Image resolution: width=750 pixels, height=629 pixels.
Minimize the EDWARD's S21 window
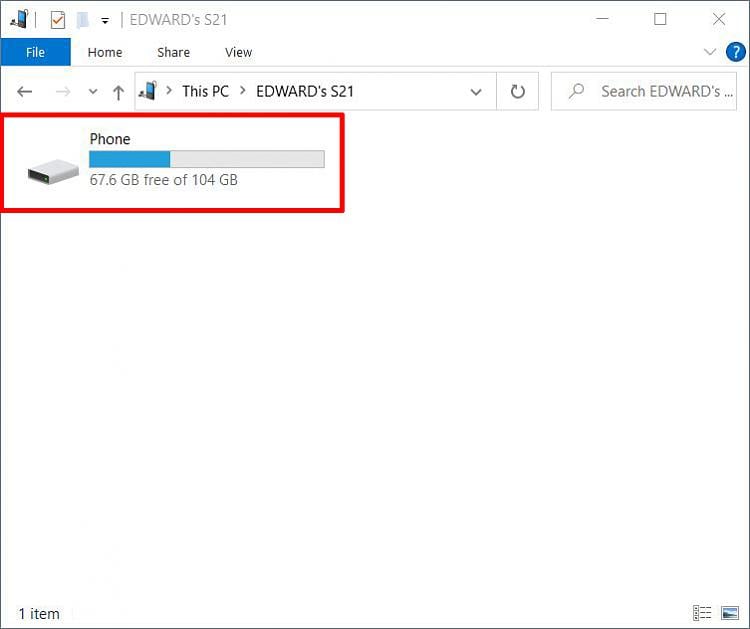pyautogui.click(x=602, y=19)
